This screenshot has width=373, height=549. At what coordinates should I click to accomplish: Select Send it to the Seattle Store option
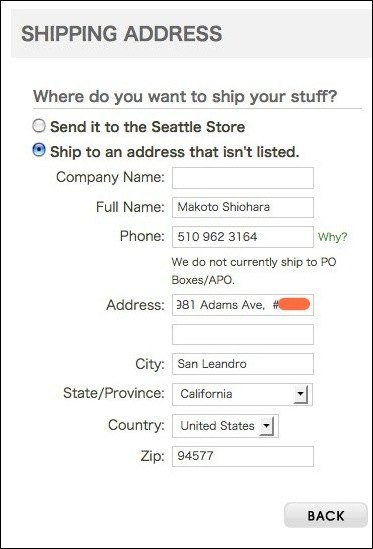click(39, 126)
